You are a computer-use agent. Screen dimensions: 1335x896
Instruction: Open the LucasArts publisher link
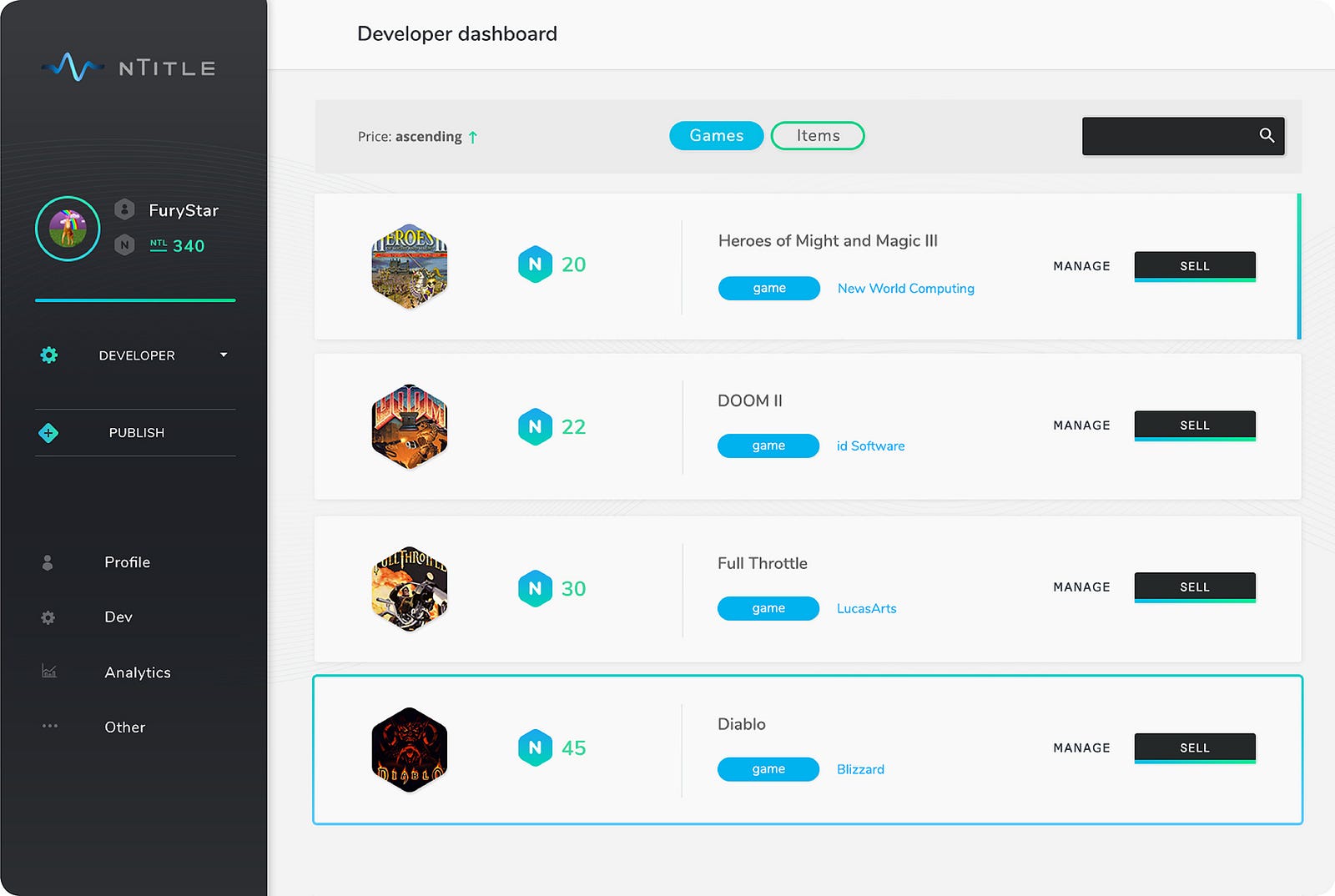[866, 609]
